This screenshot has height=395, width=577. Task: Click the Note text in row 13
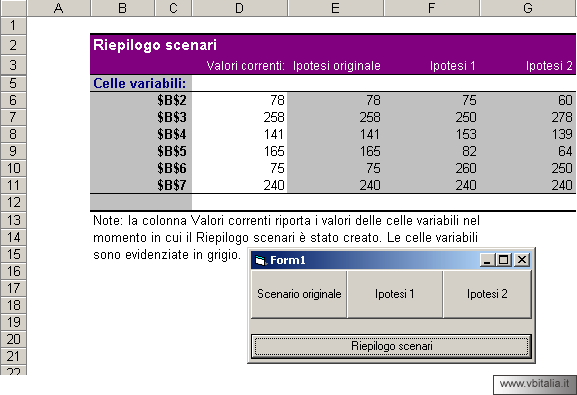(286, 221)
